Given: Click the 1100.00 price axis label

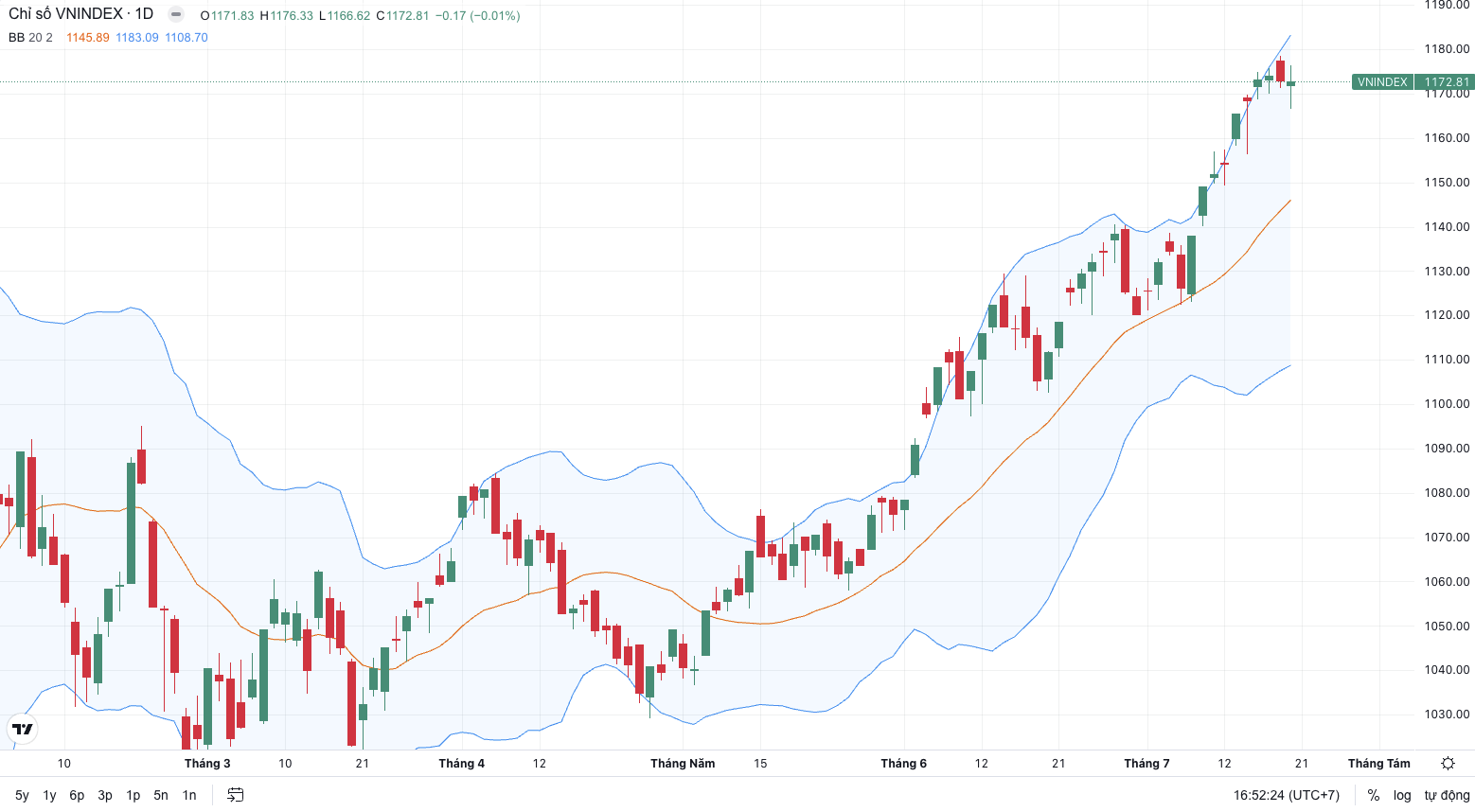Looking at the screenshot, I should 1448,404.
